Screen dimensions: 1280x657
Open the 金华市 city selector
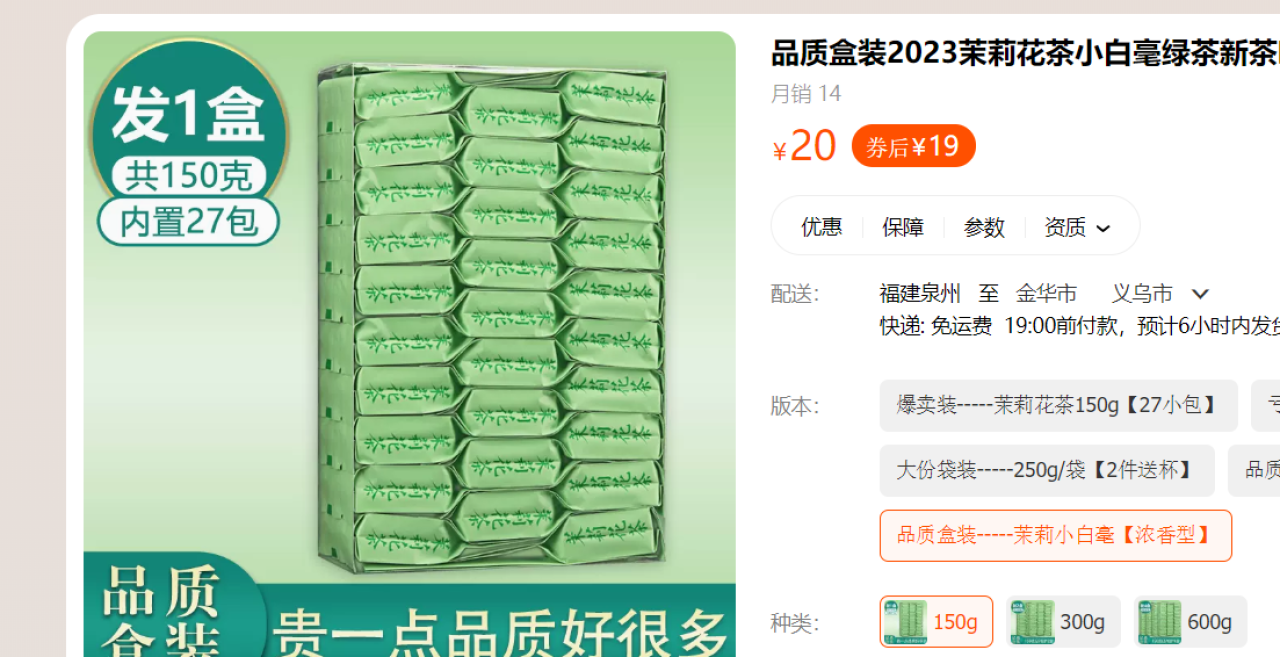(x=1046, y=294)
